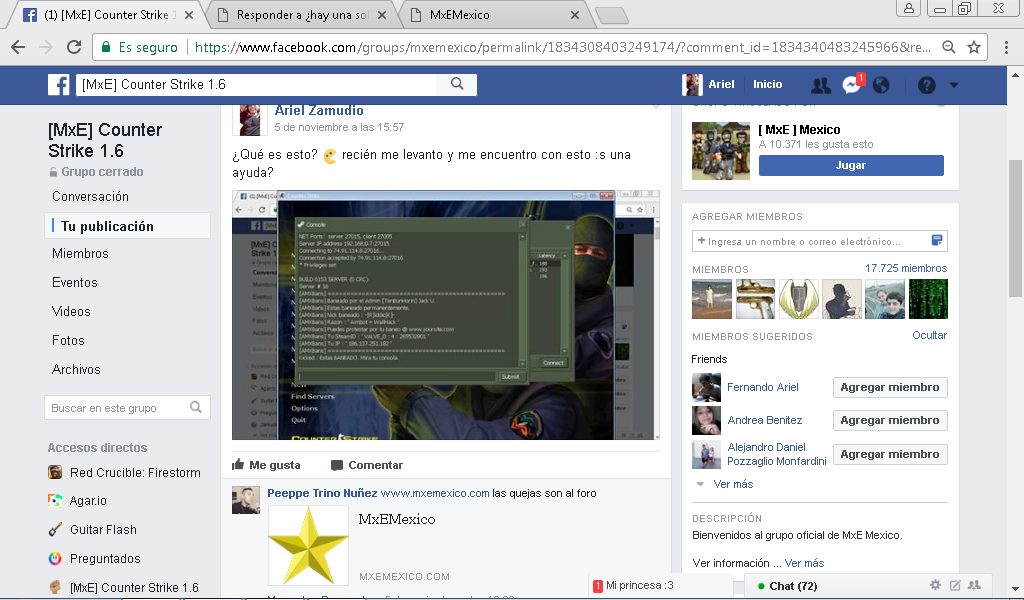Like the post with Me gusta
The height and width of the screenshot is (600, 1024).
coord(266,465)
